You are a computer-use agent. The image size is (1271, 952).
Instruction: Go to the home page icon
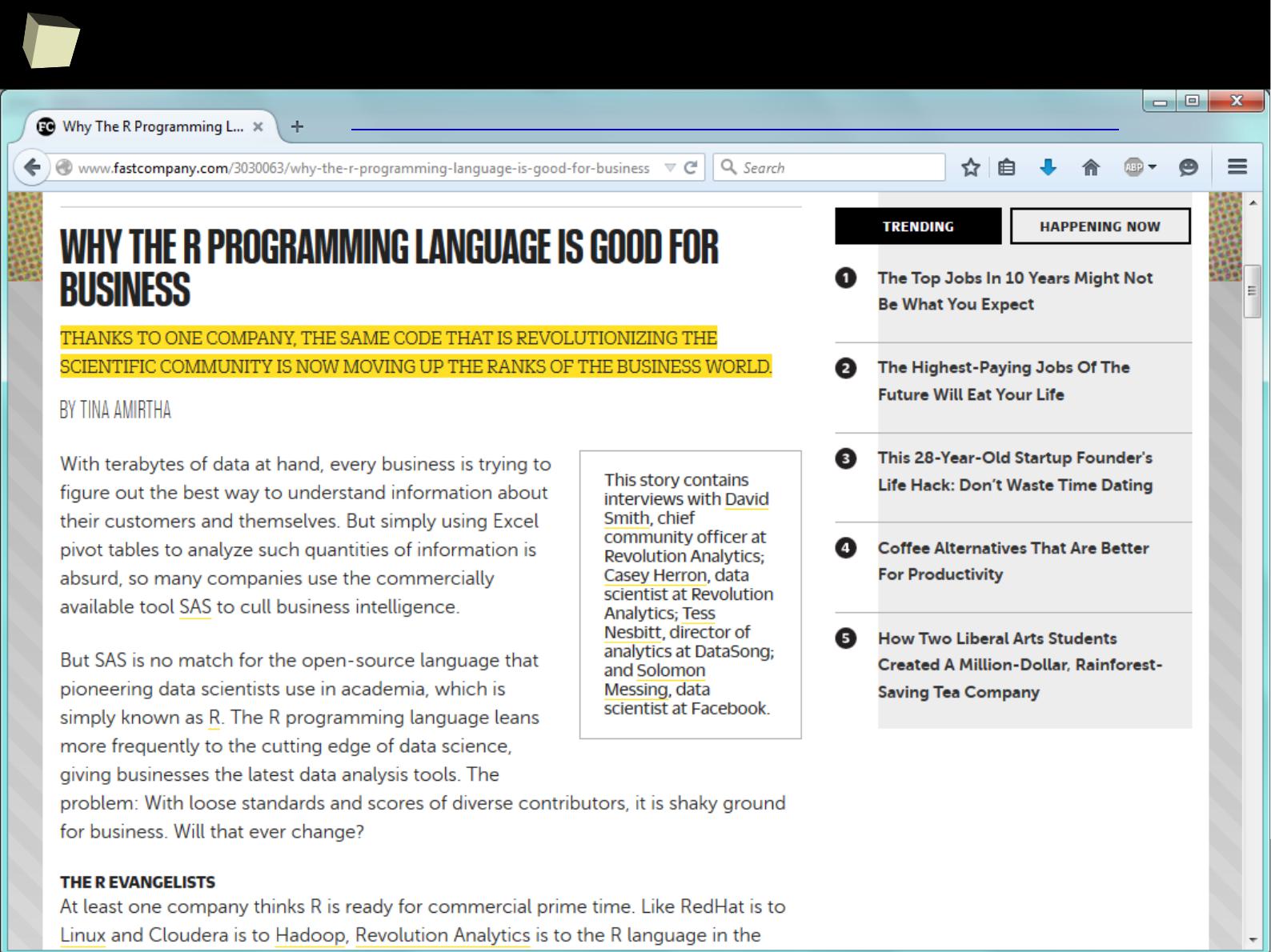click(x=1090, y=167)
